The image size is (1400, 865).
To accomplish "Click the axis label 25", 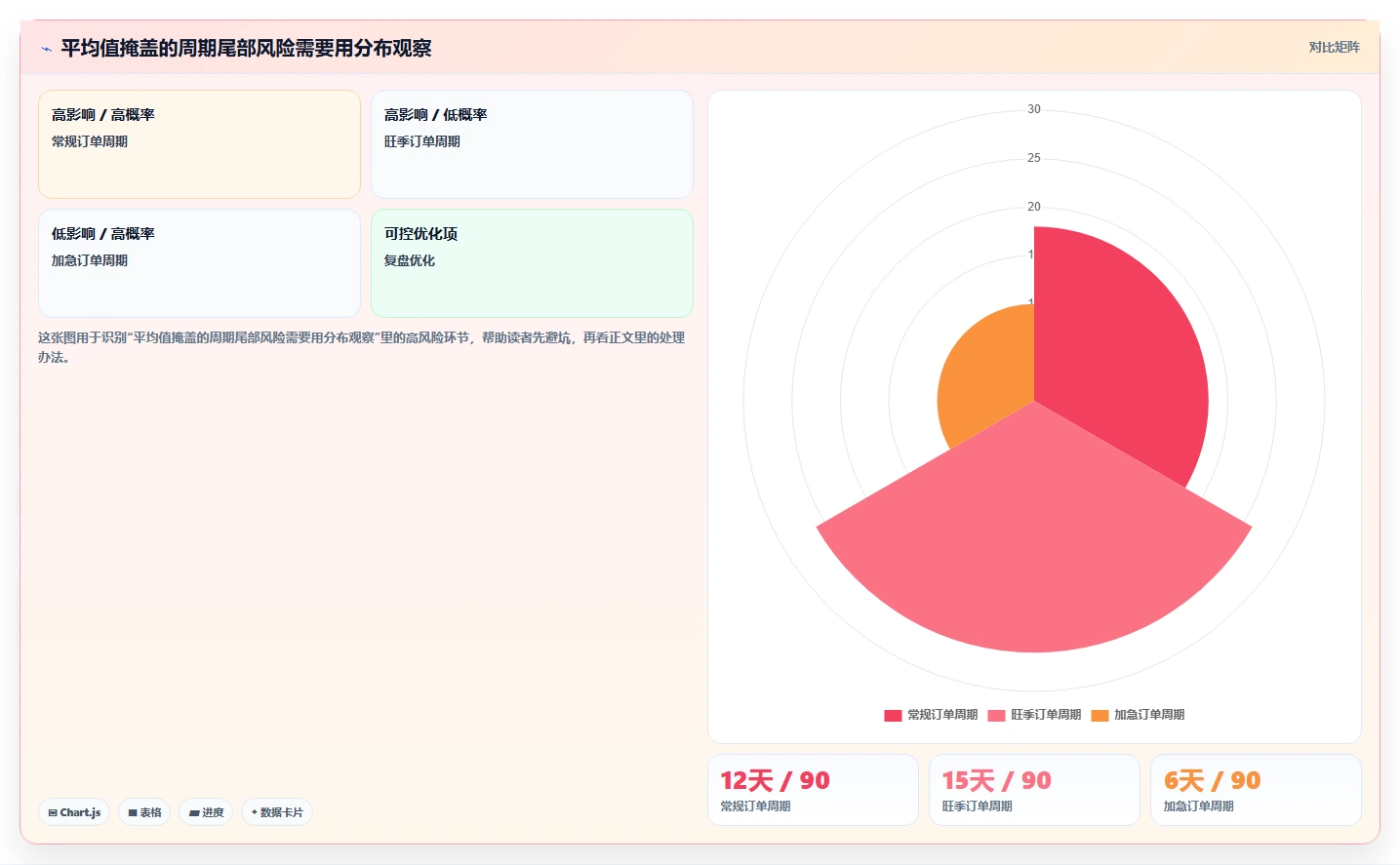I will (x=1034, y=158).
